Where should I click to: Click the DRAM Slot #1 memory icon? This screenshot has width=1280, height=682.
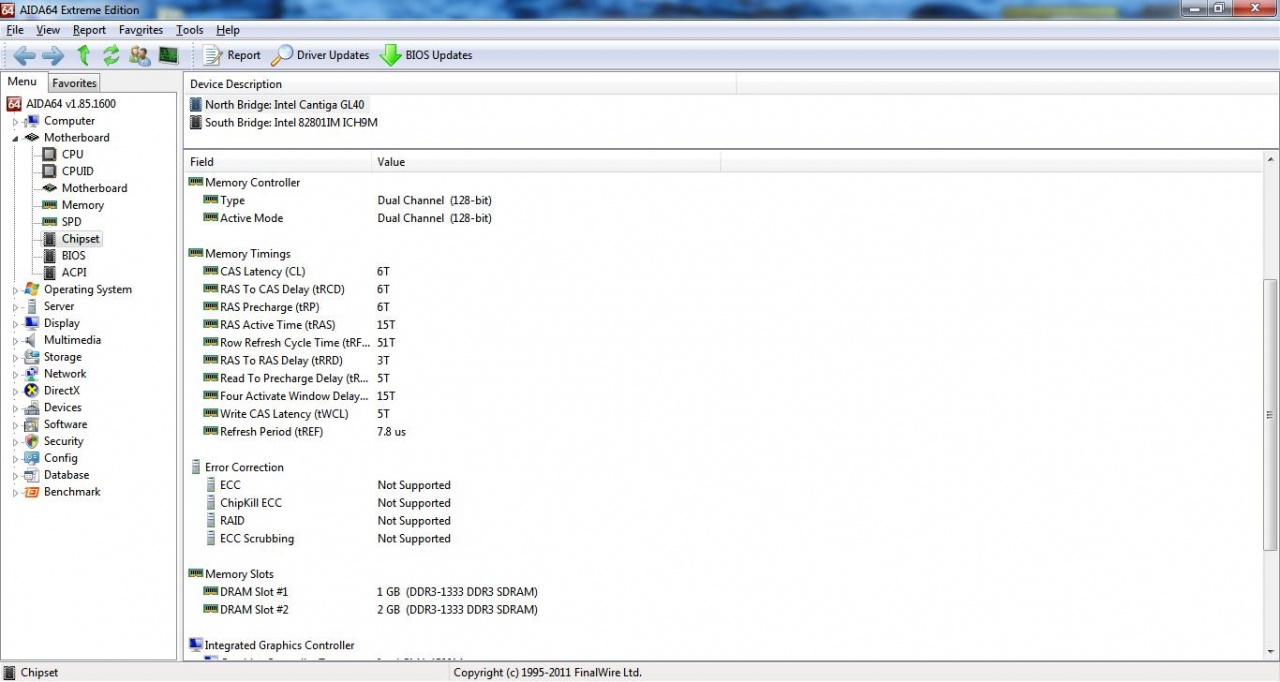[x=210, y=592]
